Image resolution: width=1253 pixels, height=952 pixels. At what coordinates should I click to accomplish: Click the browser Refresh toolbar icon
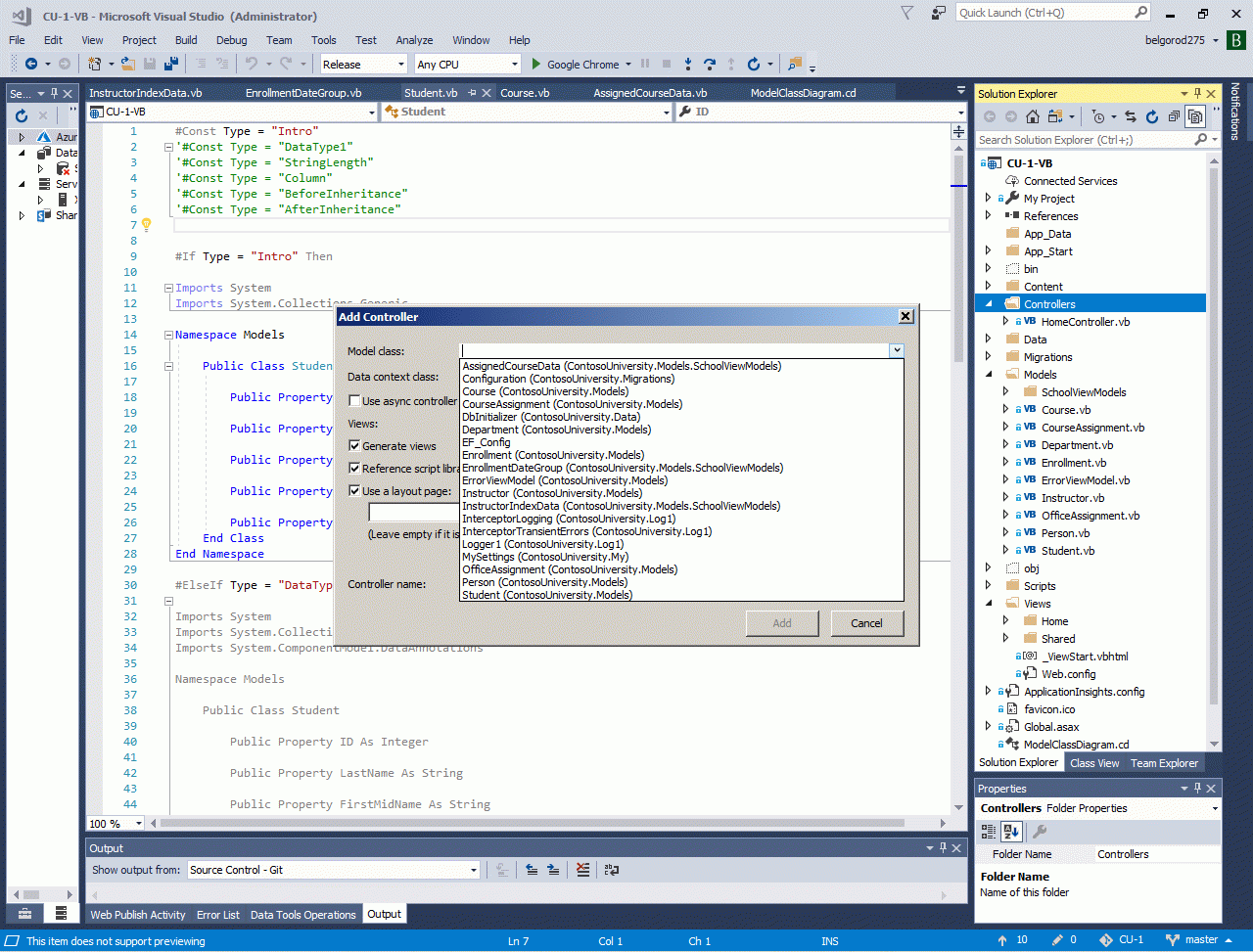coord(753,64)
